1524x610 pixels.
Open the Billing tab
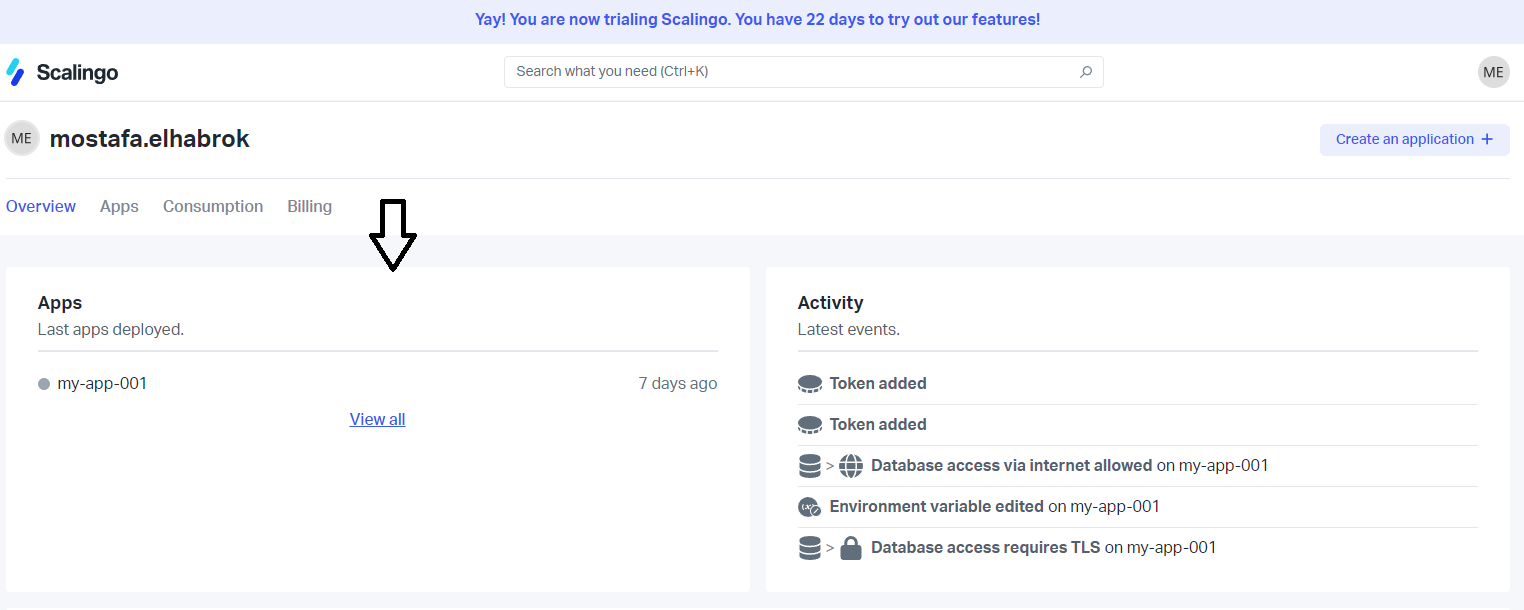[x=309, y=206]
